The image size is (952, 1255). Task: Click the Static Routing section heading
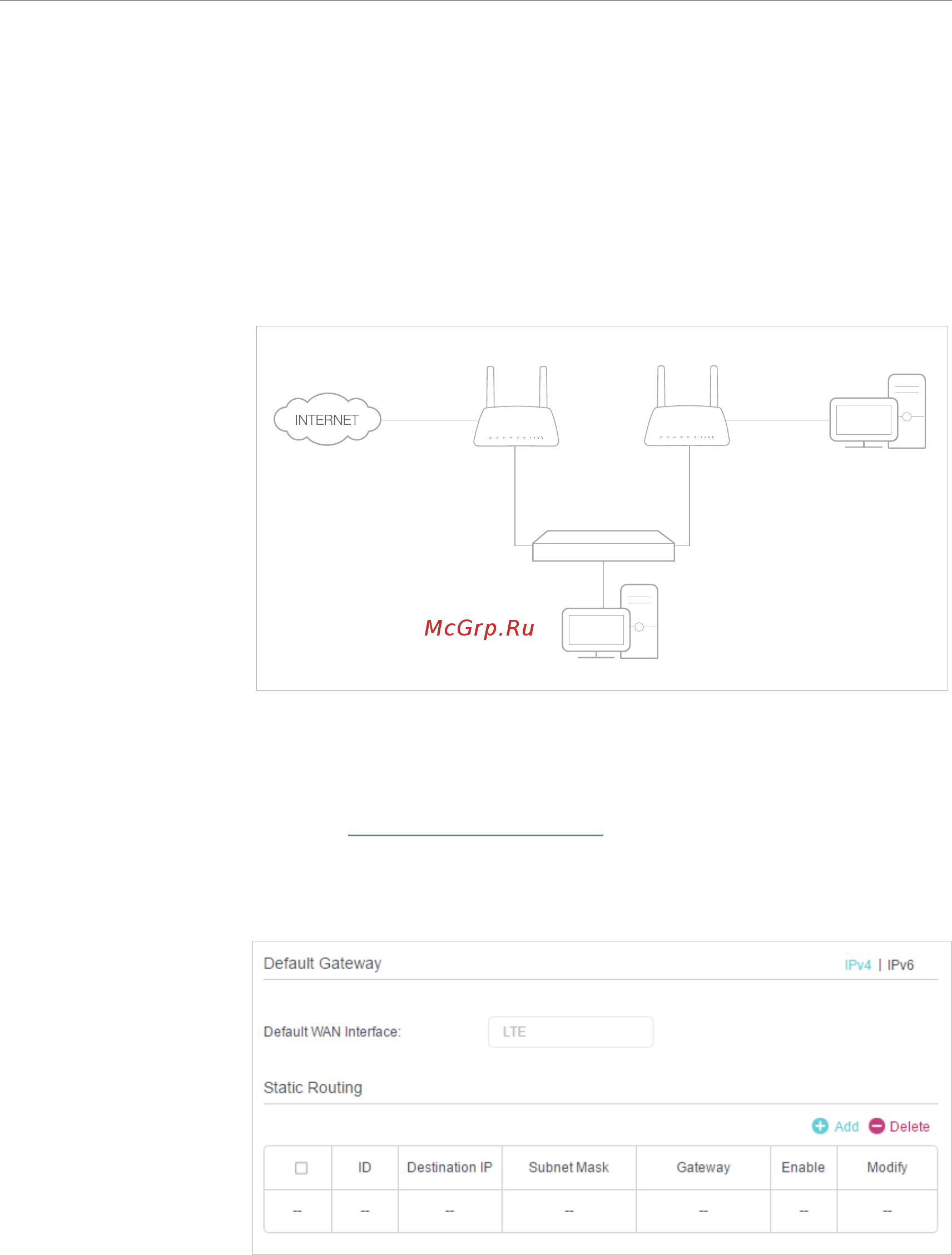coord(313,1088)
